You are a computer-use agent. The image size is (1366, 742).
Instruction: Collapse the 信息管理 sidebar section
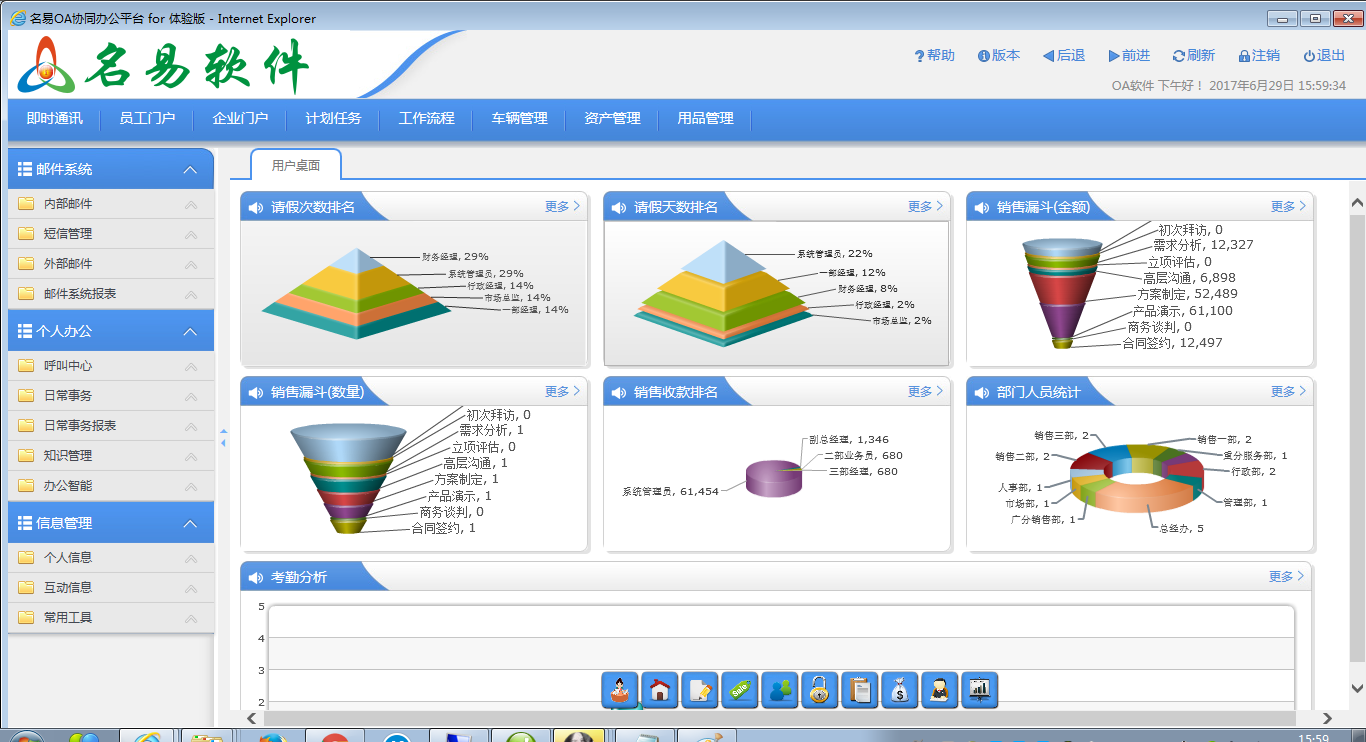pos(190,524)
